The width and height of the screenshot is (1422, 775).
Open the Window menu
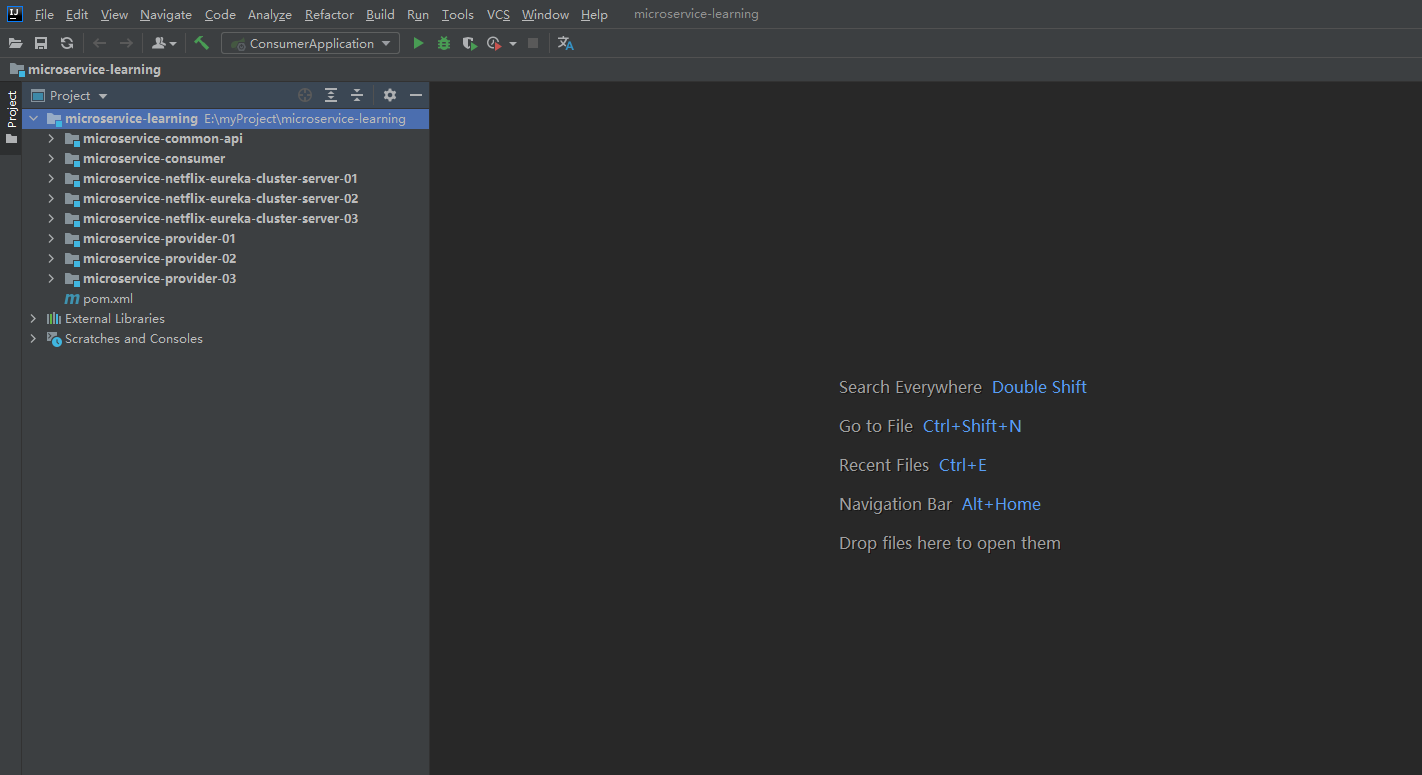coord(545,14)
